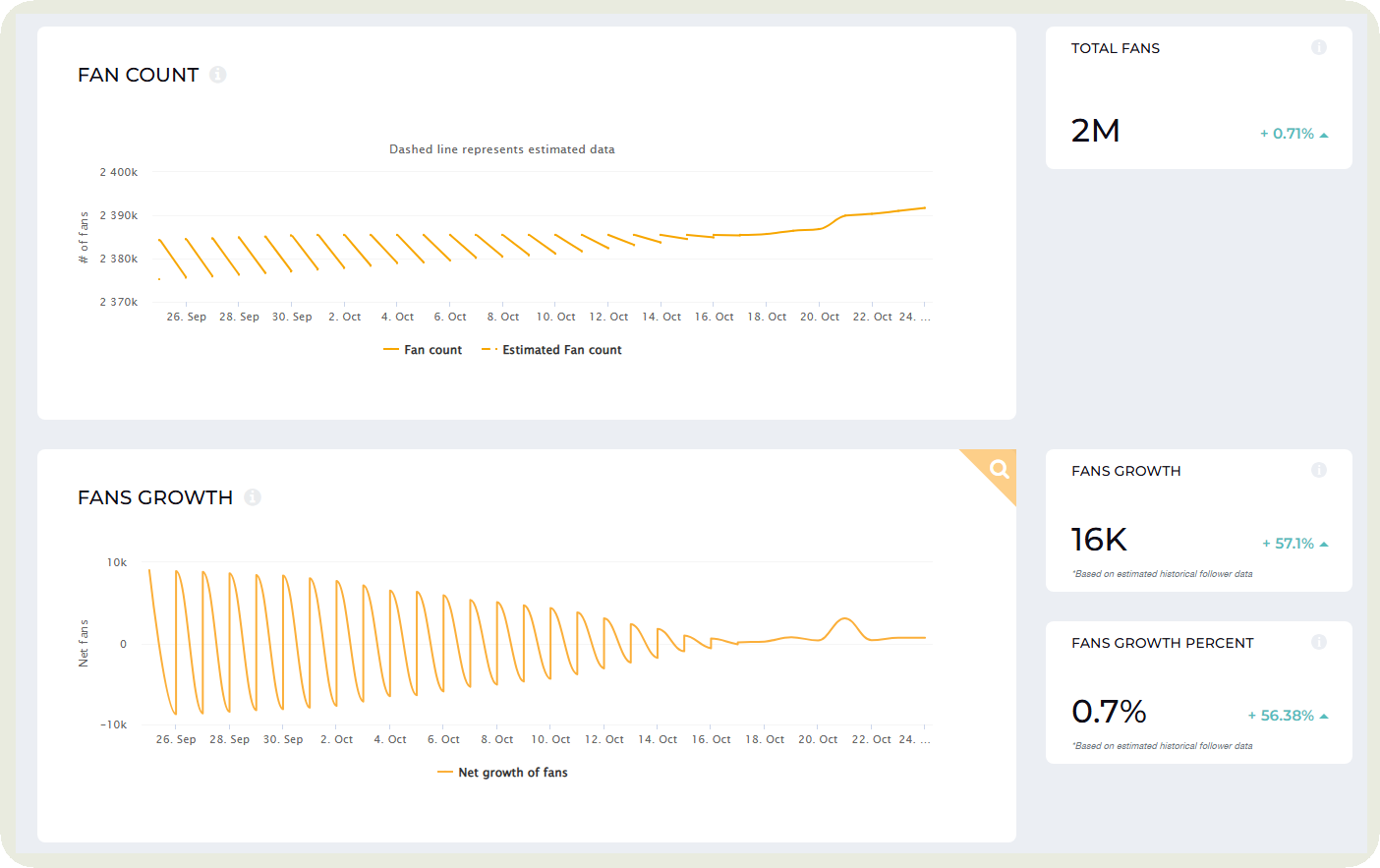Click the trend arrow beside +56.38%
The image size is (1380, 868).
click(x=1325, y=715)
